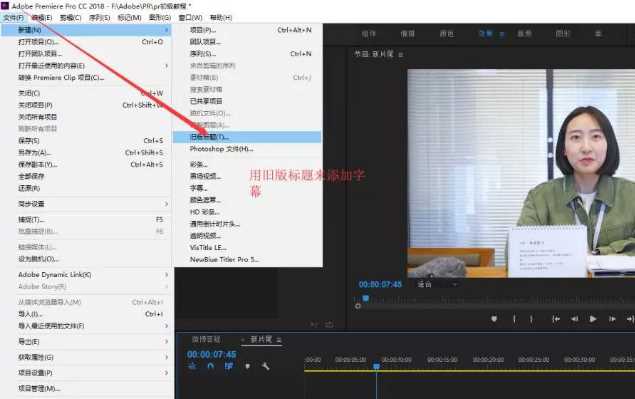Toggle linked selection in the timeline

pyautogui.click(x=229, y=366)
